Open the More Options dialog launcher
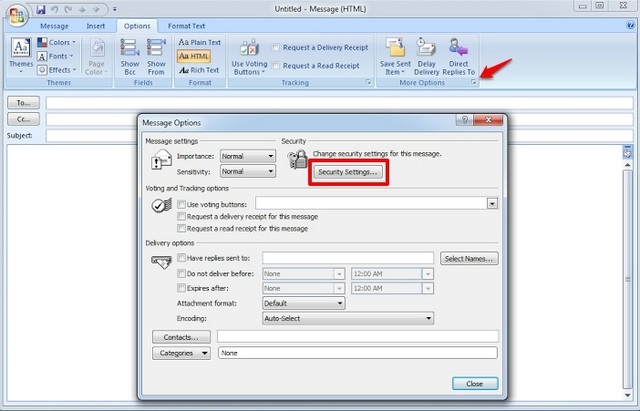This screenshot has width=640, height=411. (x=474, y=83)
